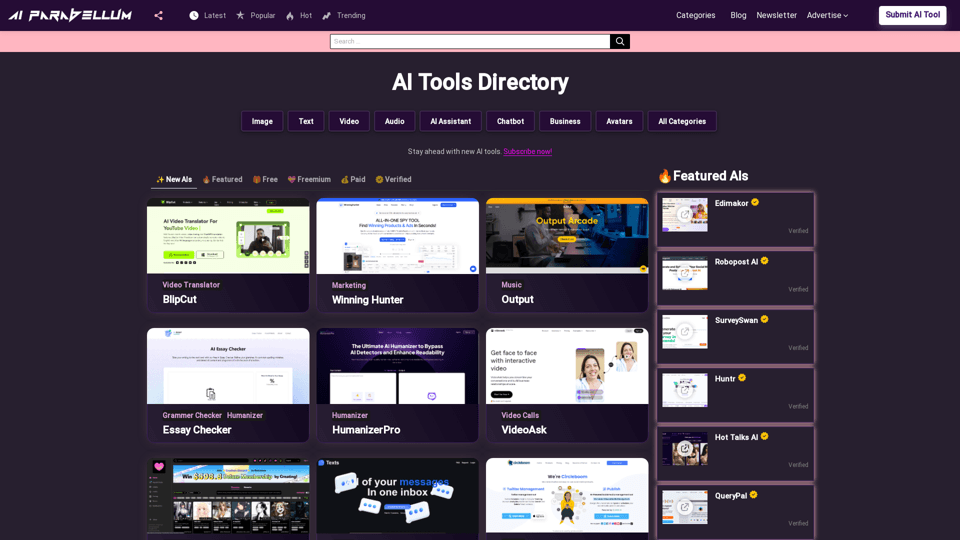Image resolution: width=960 pixels, height=540 pixels.
Task: Select the Avatars category button
Action: point(619,121)
